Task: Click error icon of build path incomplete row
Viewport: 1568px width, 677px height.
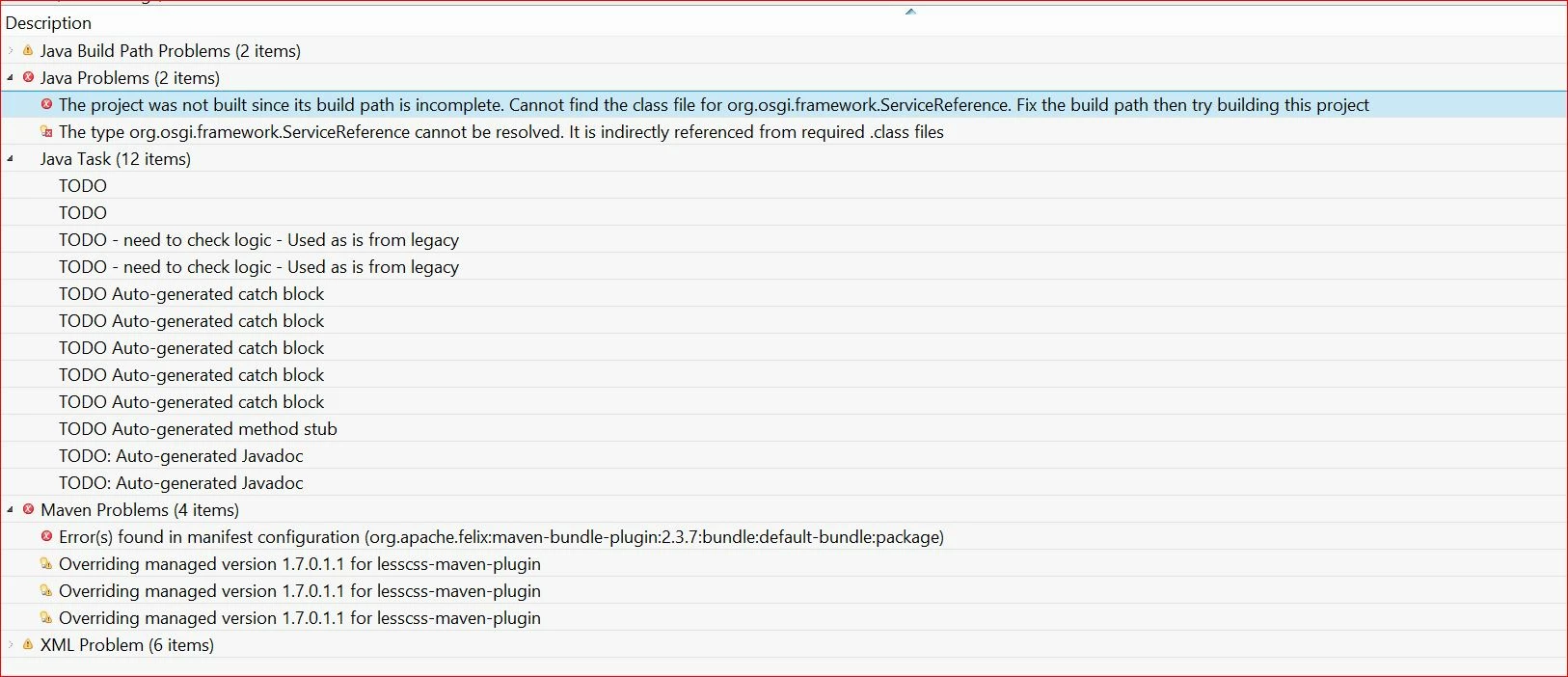Action: pos(46,104)
